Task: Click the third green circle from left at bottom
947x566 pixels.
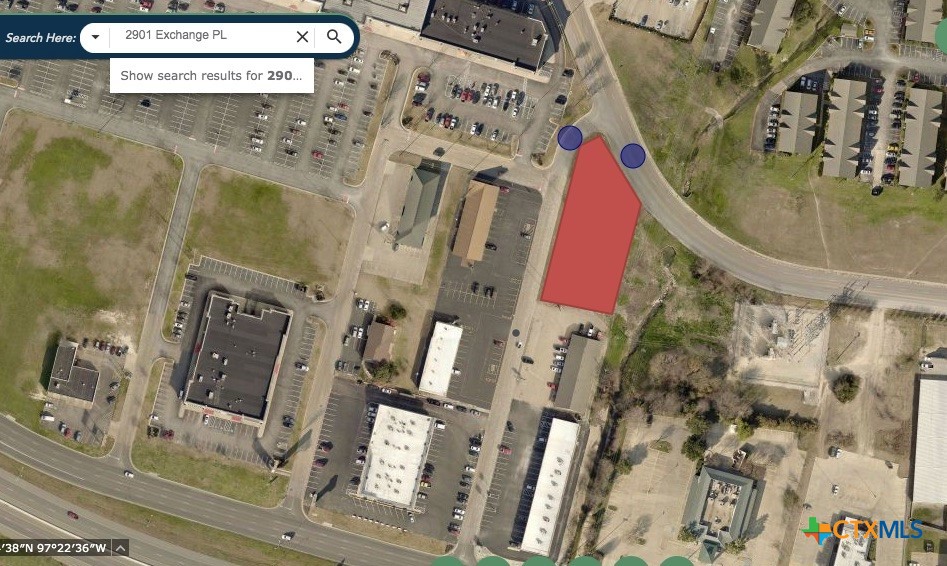Action: coord(538,562)
